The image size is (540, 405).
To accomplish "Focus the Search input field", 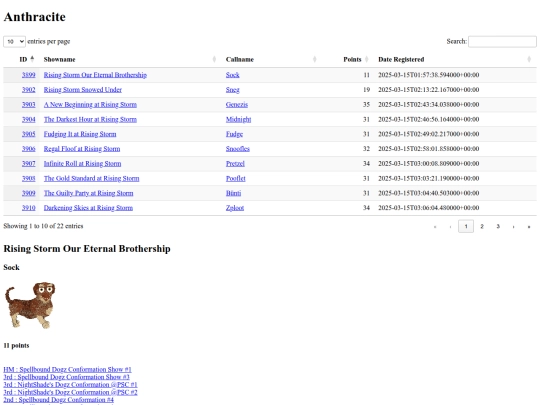I will point(502,41).
